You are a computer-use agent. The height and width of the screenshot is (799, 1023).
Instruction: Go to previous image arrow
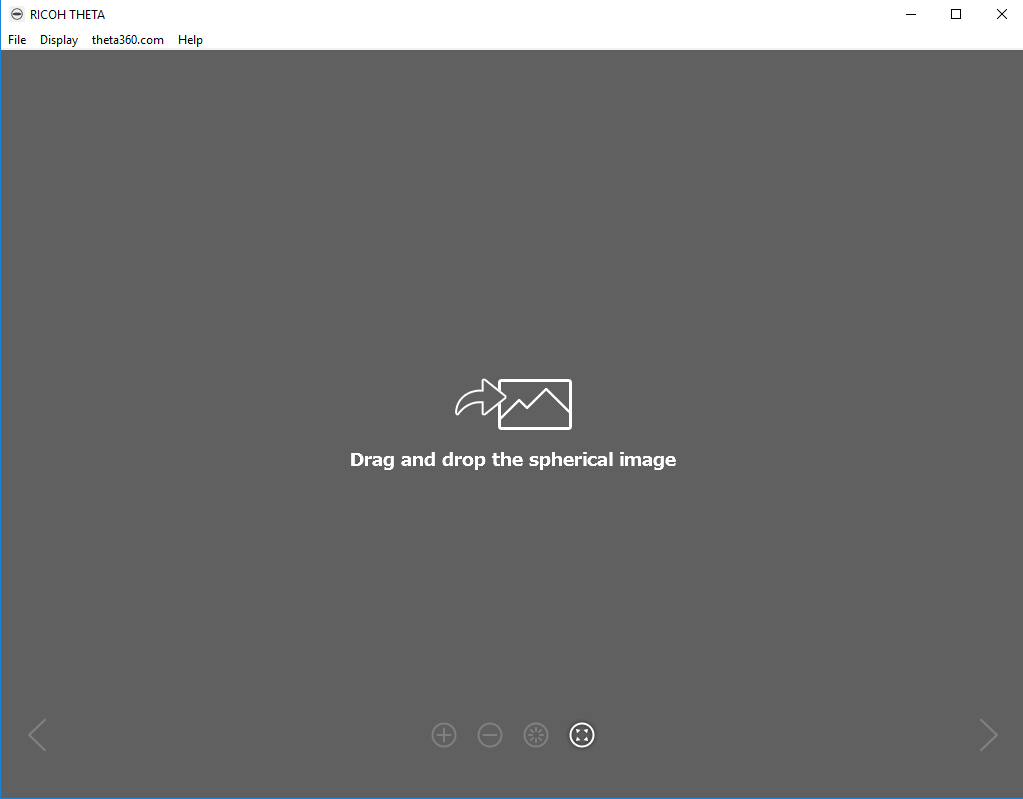(x=37, y=735)
